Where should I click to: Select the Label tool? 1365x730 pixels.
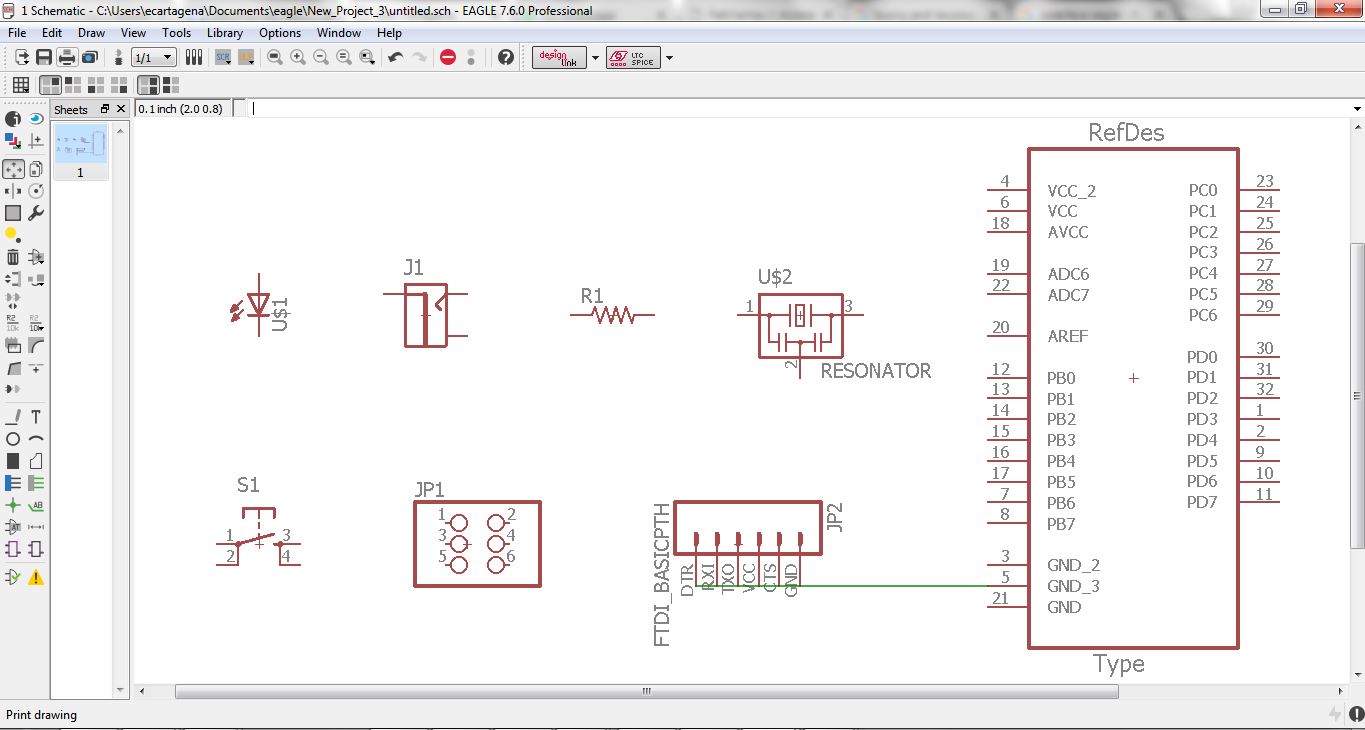coord(36,505)
